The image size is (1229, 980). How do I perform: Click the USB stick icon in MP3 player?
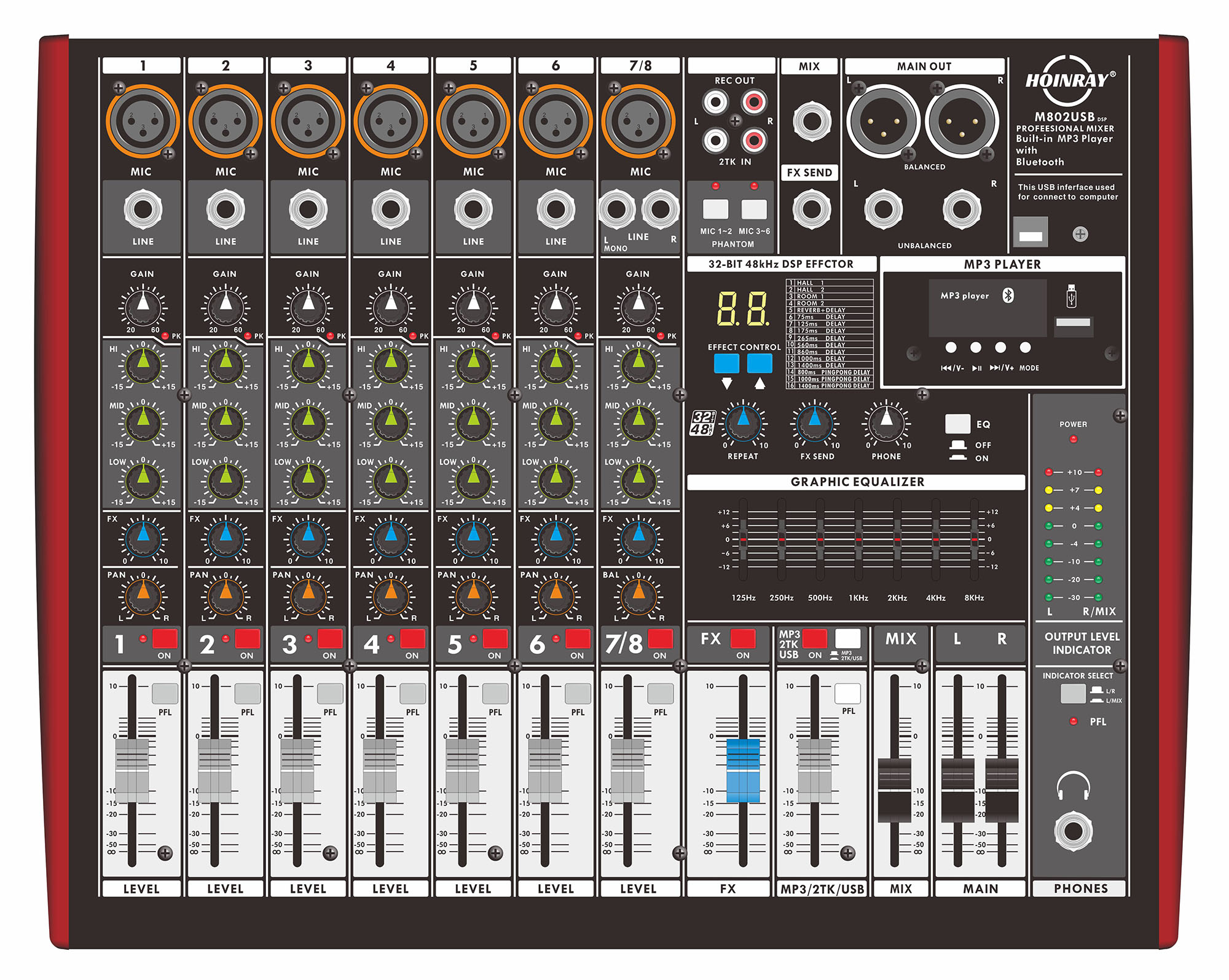[1072, 296]
